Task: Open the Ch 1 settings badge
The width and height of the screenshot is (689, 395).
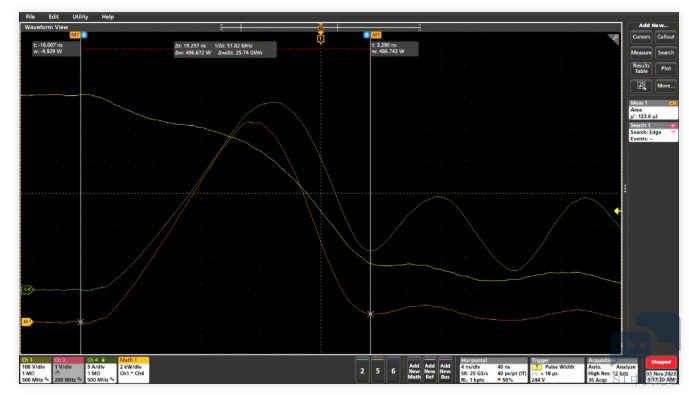Action: tap(36, 370)
